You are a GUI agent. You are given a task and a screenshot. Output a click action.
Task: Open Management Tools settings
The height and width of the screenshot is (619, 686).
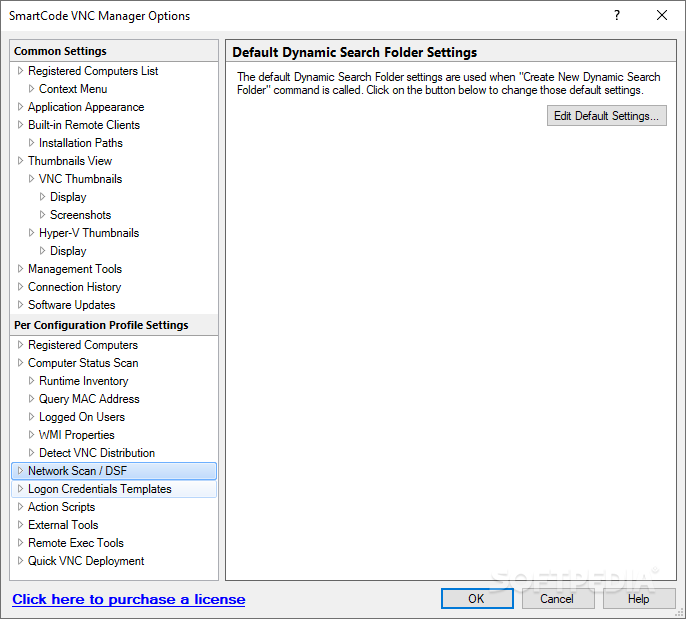point(75,269)
